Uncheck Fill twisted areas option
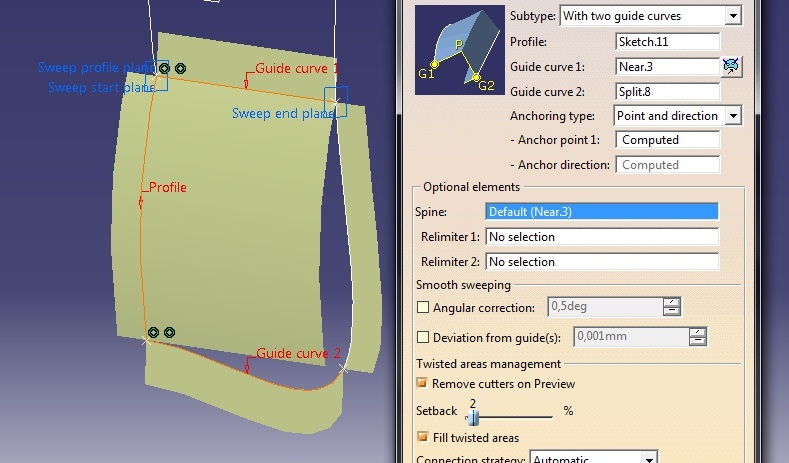789x463 pixels. coord(422,438)
